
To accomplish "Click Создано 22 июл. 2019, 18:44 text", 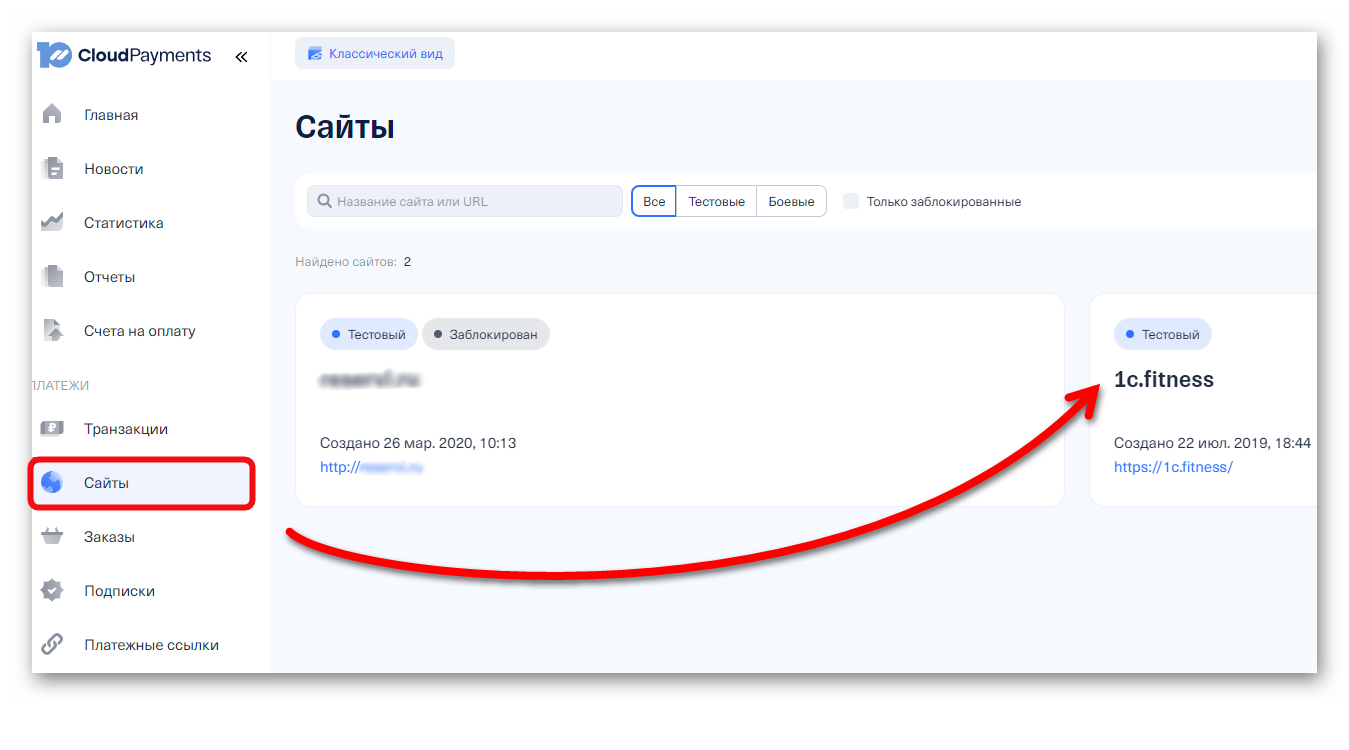I will (1212, 442).
